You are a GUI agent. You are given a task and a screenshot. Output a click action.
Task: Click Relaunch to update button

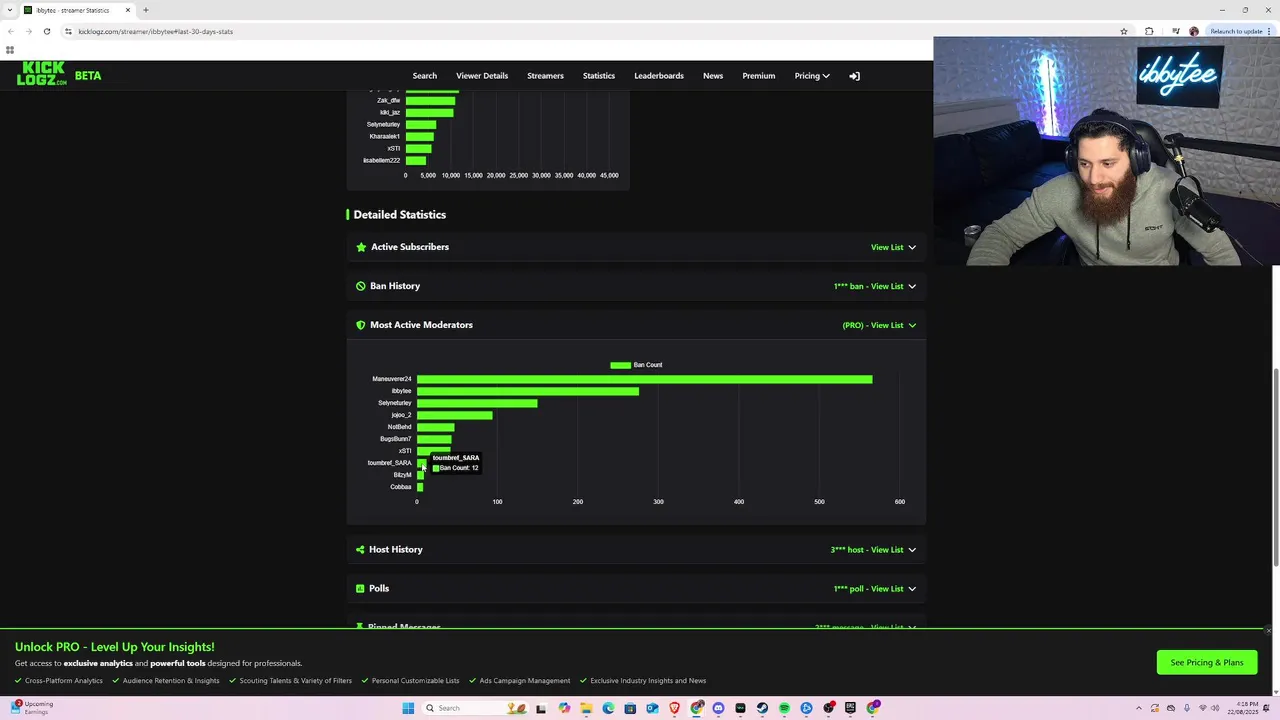click(1235, 31)
